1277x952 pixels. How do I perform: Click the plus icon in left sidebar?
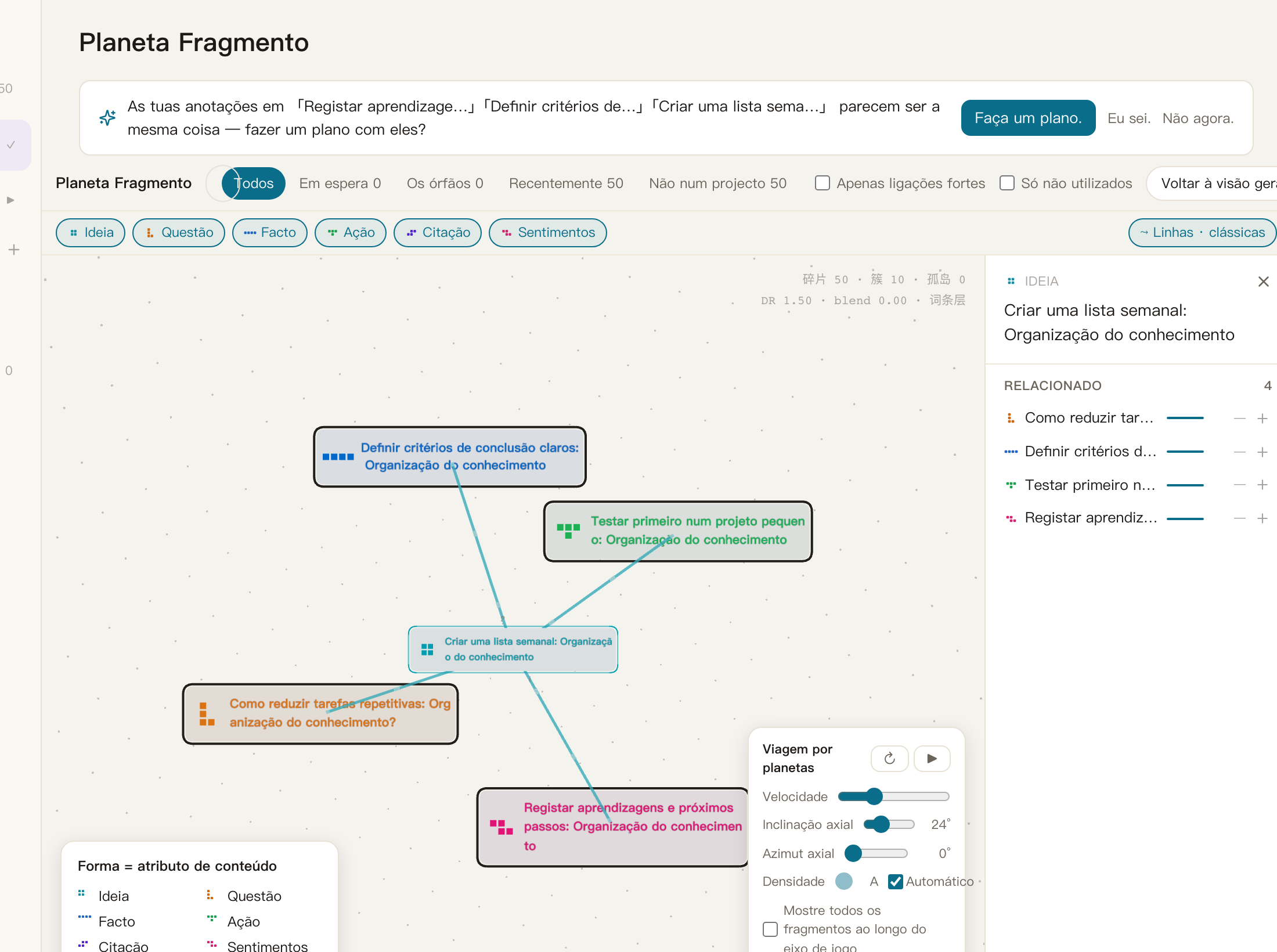(14, 250)
